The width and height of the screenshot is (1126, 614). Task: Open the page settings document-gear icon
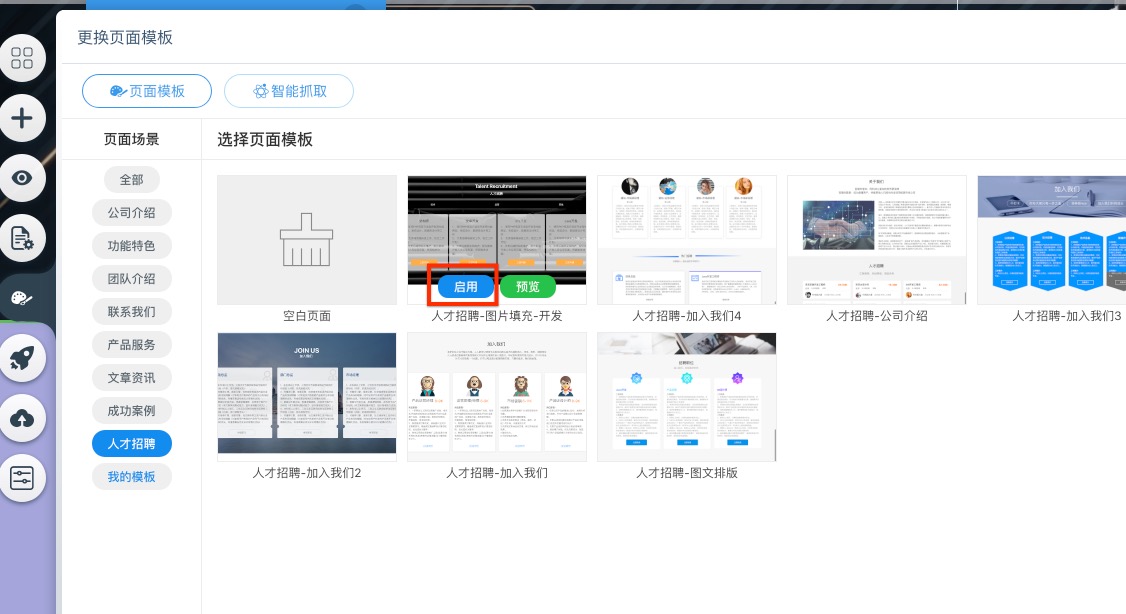(x=22, y=238)
